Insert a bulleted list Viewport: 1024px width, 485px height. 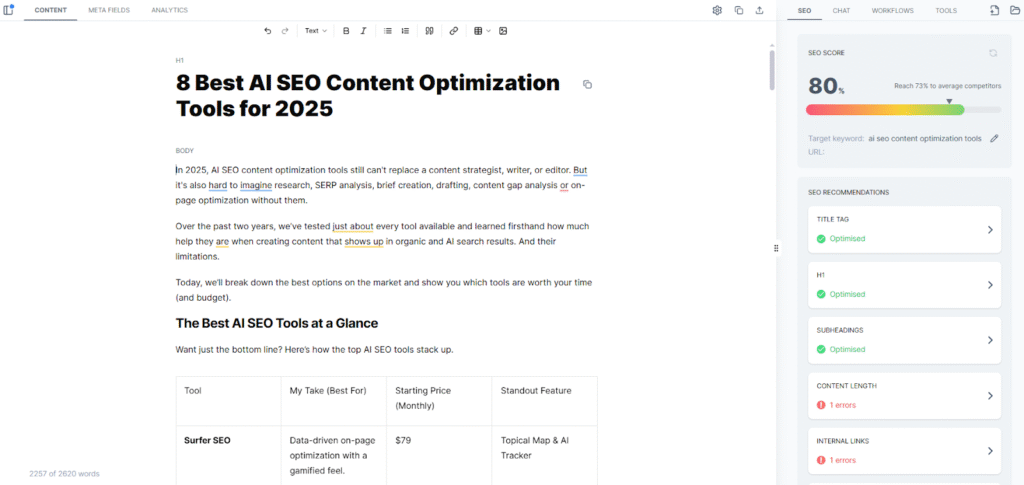[388, 31]
